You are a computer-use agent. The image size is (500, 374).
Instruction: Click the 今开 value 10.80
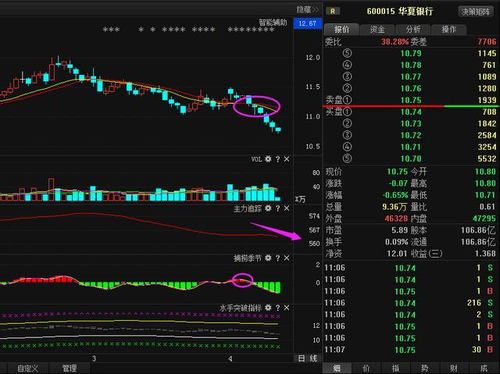(485, 172)
